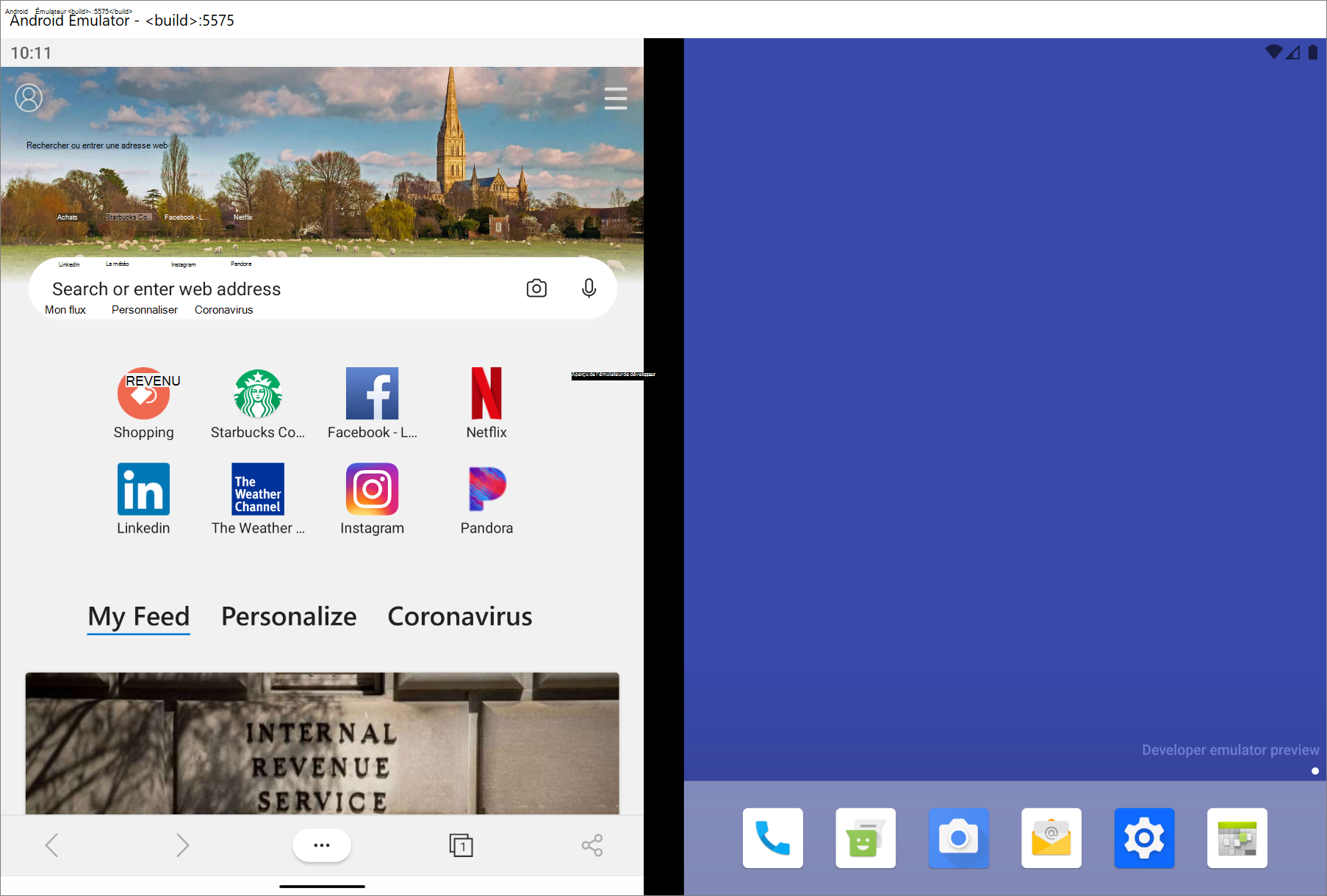
Task: Select the page indicator dot on right screen
Action: coord(1314,771)
